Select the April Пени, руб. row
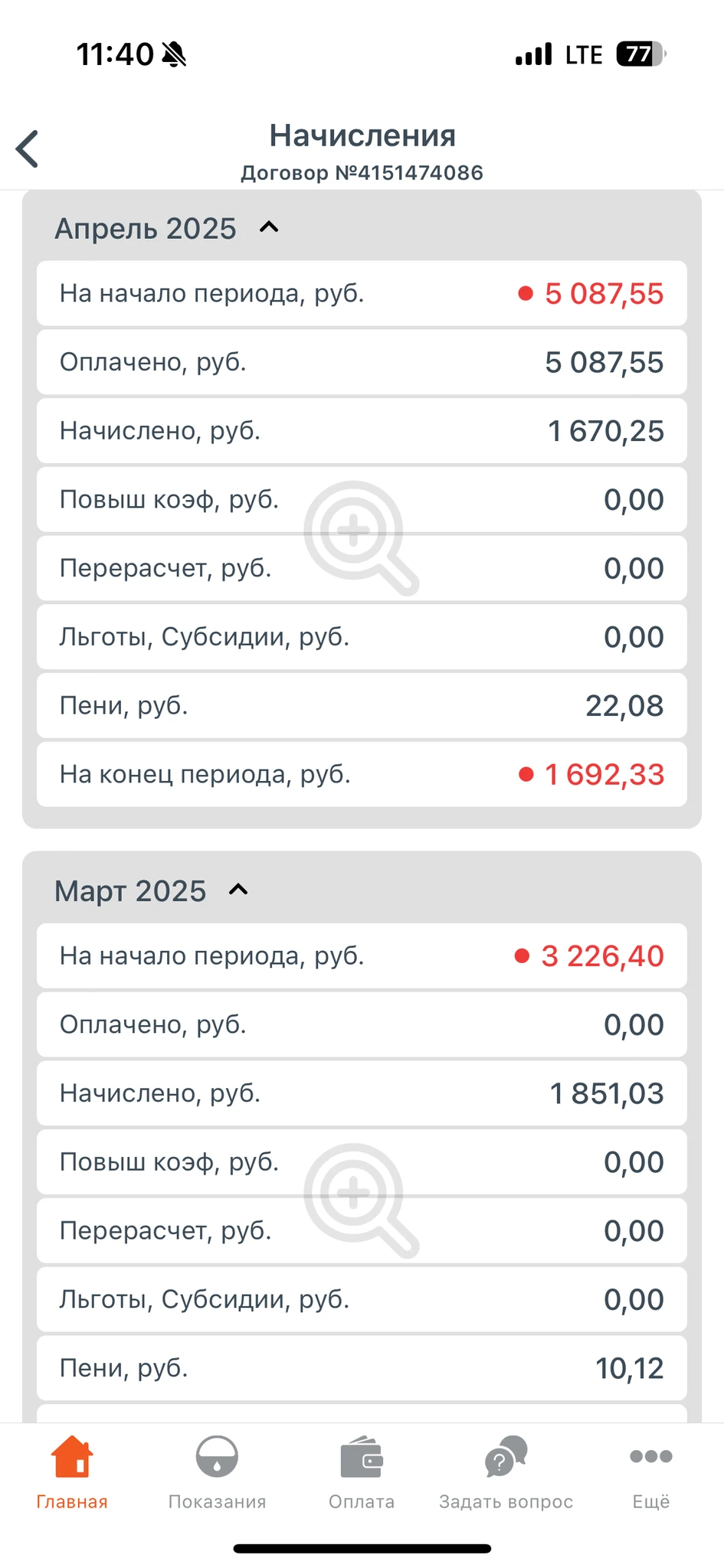This screenshot has height=1568, width=724. (362, 705)
